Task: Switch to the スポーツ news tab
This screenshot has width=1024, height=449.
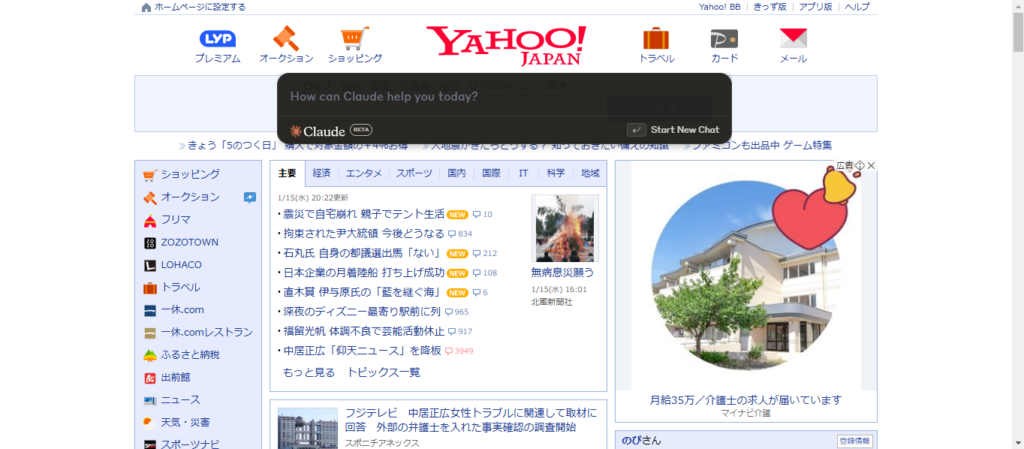Action: pos(414,174)
